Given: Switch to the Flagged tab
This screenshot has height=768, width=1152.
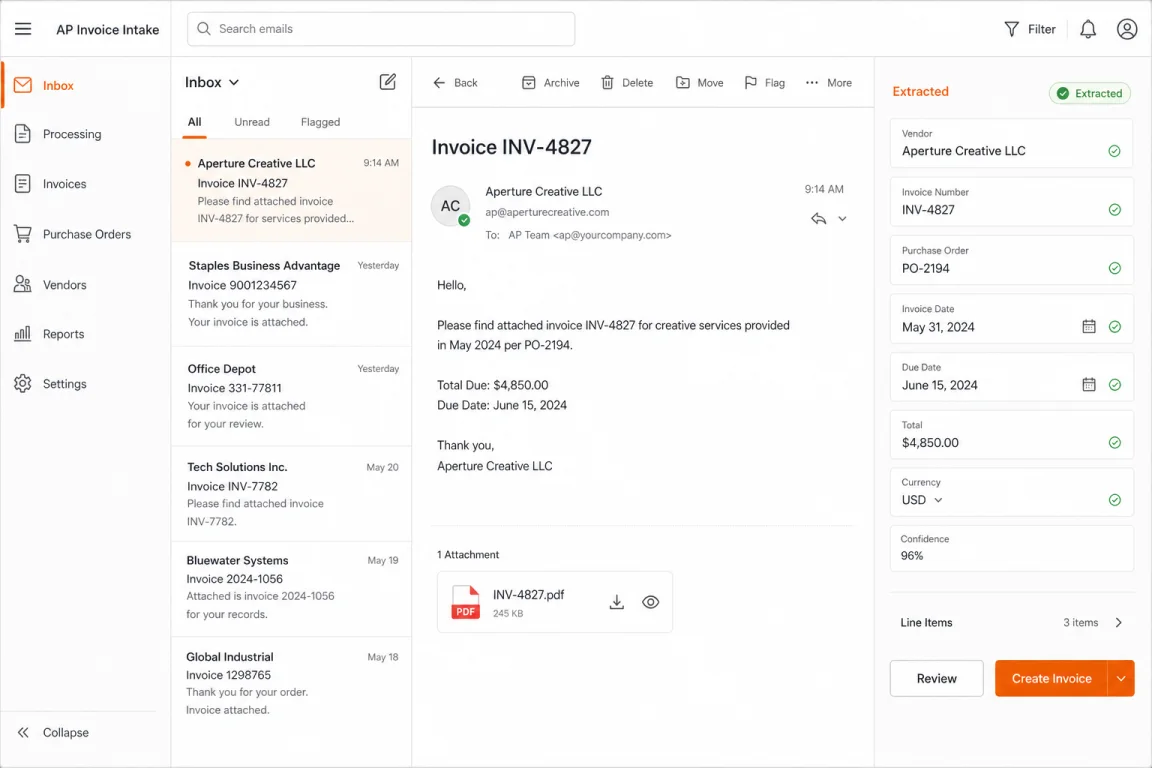Looking at the screenshot, I should (x=320, y=122).
